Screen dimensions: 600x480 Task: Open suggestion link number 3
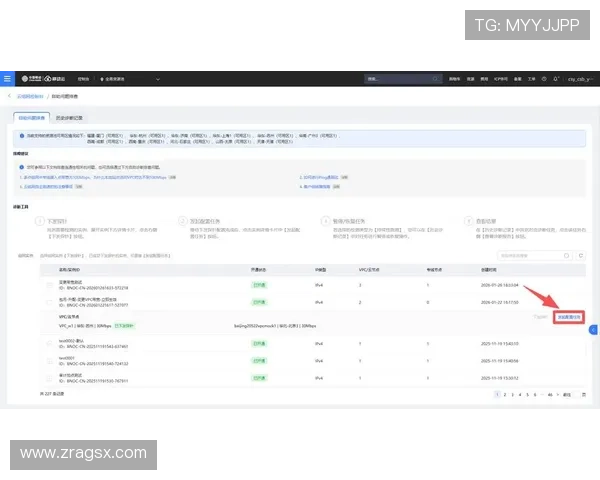(46, 186)
